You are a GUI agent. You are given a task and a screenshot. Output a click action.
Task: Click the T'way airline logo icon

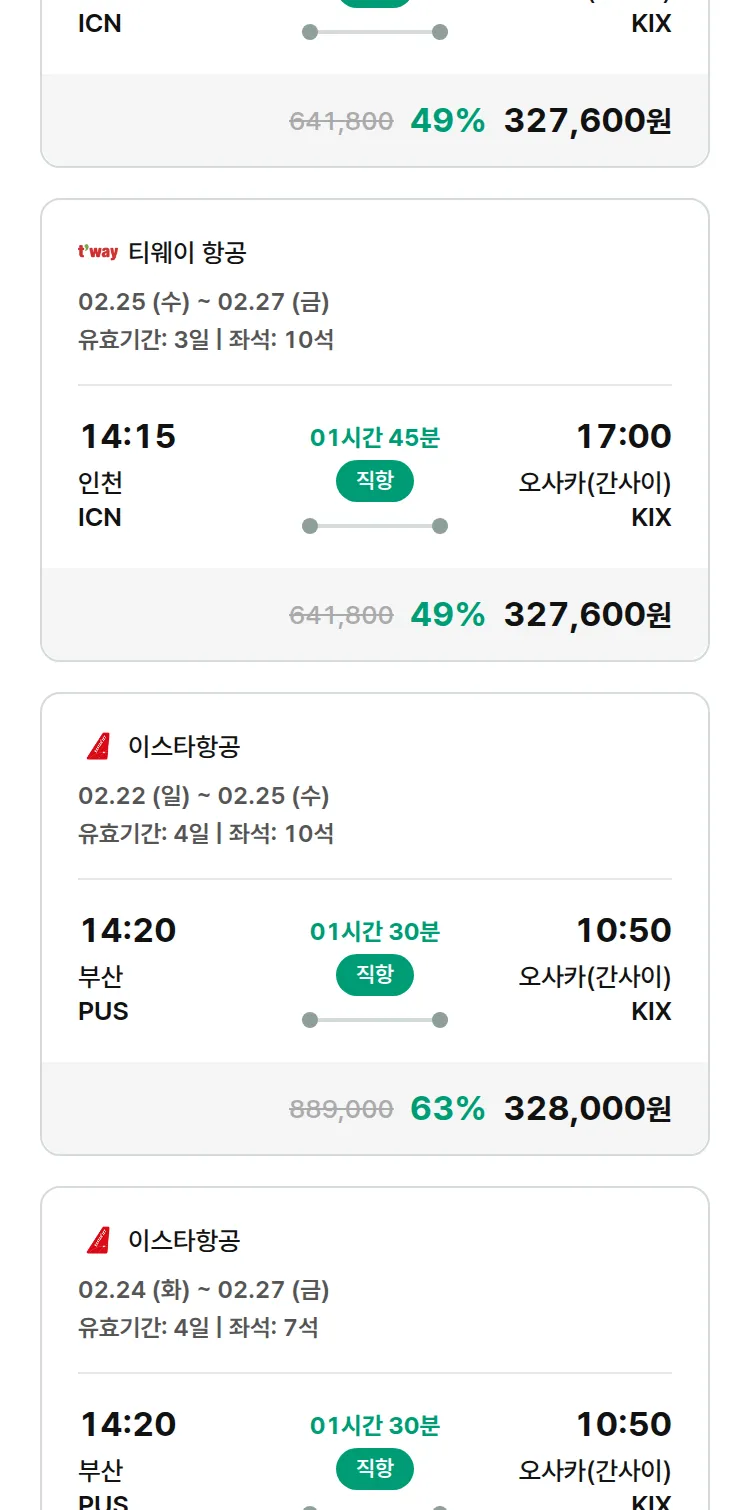pos(98,252)
